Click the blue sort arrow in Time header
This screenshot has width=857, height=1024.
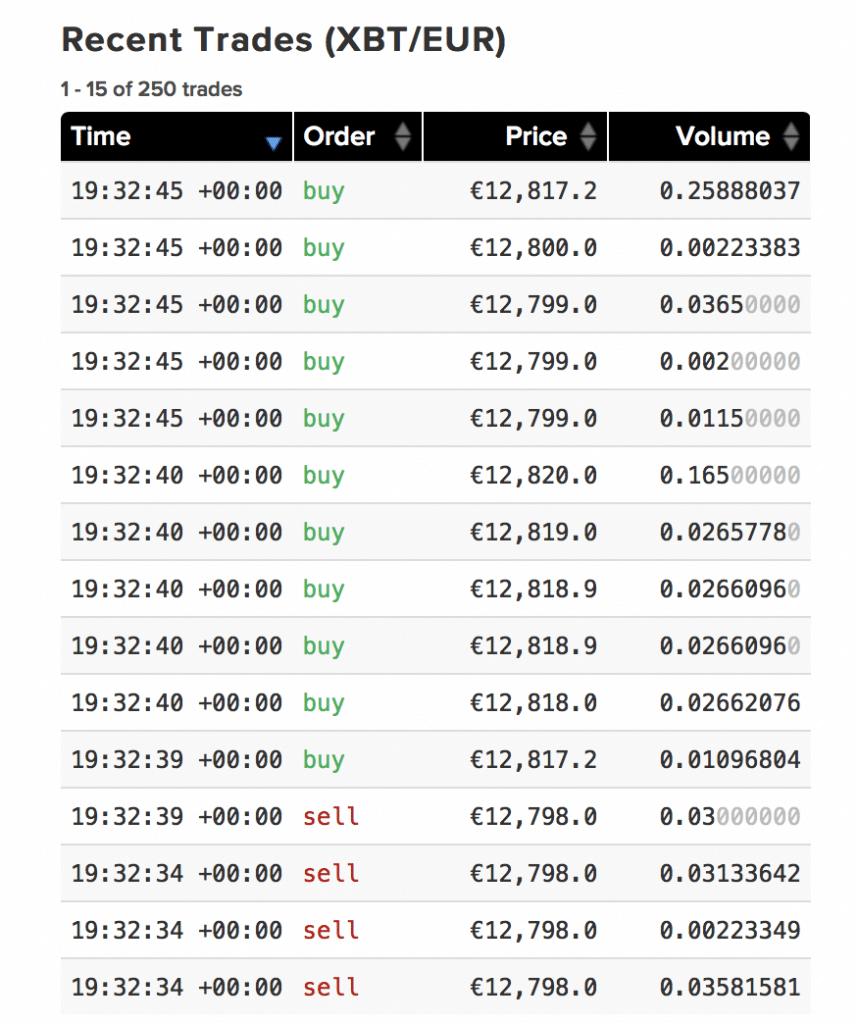click(273, 144)
